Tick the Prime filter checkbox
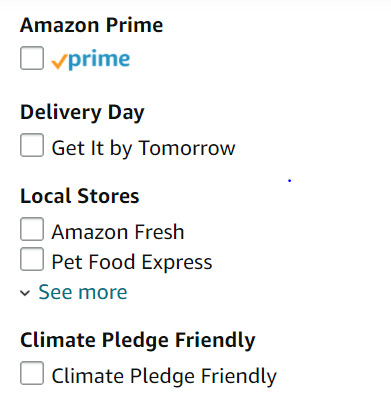The width and height of the screenshot is (391, 411). pos(32,58)
